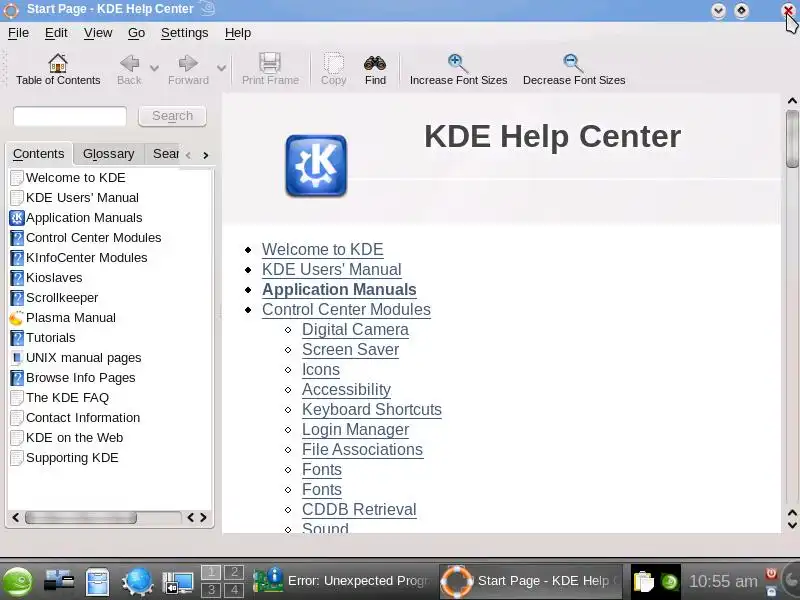Image resolution: width=800 pixels, height=600 pixels.
Task: Click the desktop computer icon in the taskbar
Action: click(x=59, y=581)
